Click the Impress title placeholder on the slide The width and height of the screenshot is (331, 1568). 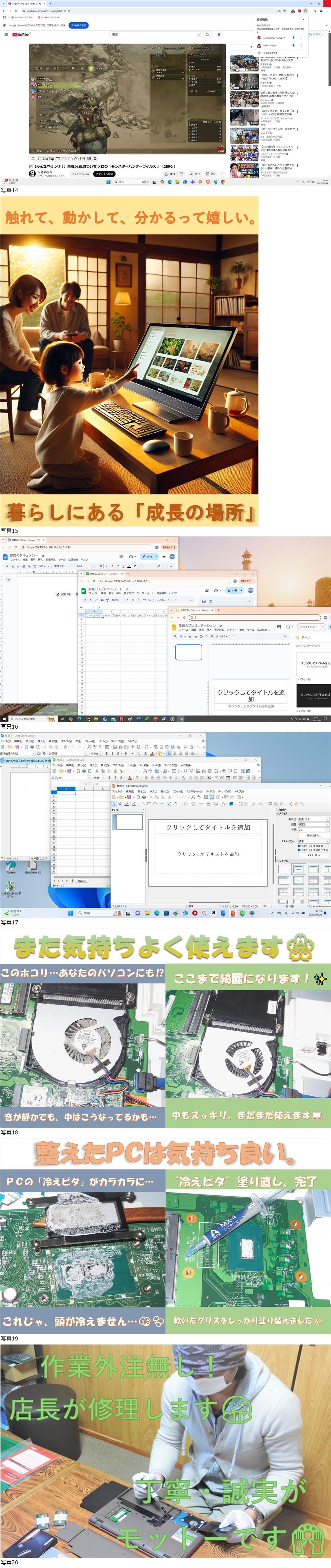[208, 827]
